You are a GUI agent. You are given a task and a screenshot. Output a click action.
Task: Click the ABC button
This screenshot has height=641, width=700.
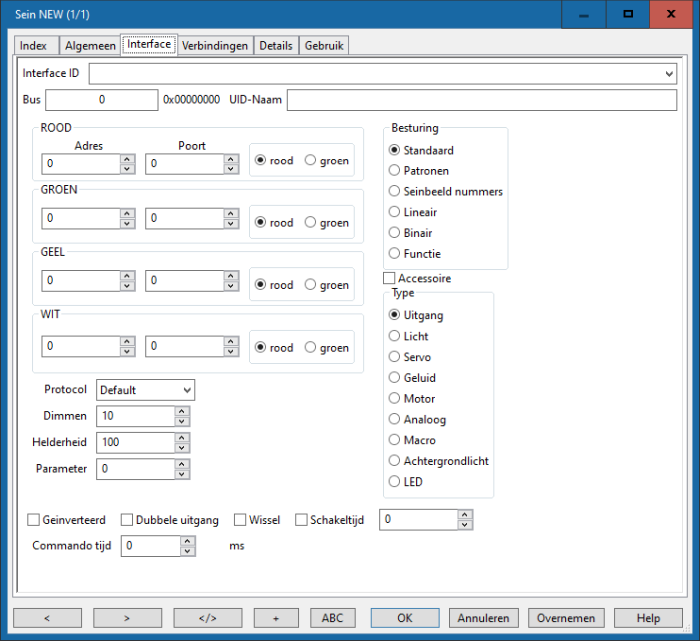click(x=333, y=618)
